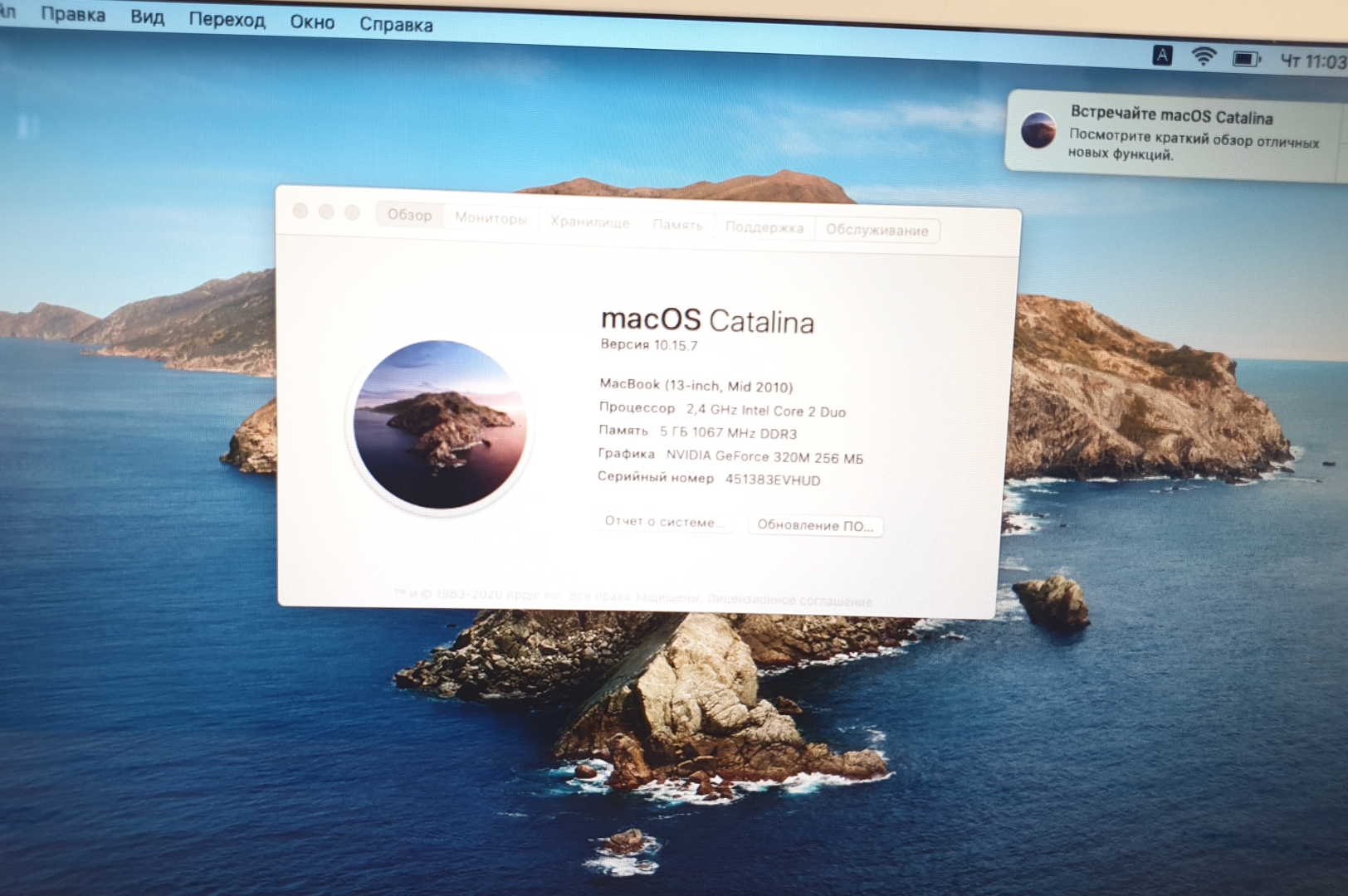Viewport: 1348px width, 896px height.
Task: Click the clock showing Чт 11:03
Action: click(x=1312, y=61)
